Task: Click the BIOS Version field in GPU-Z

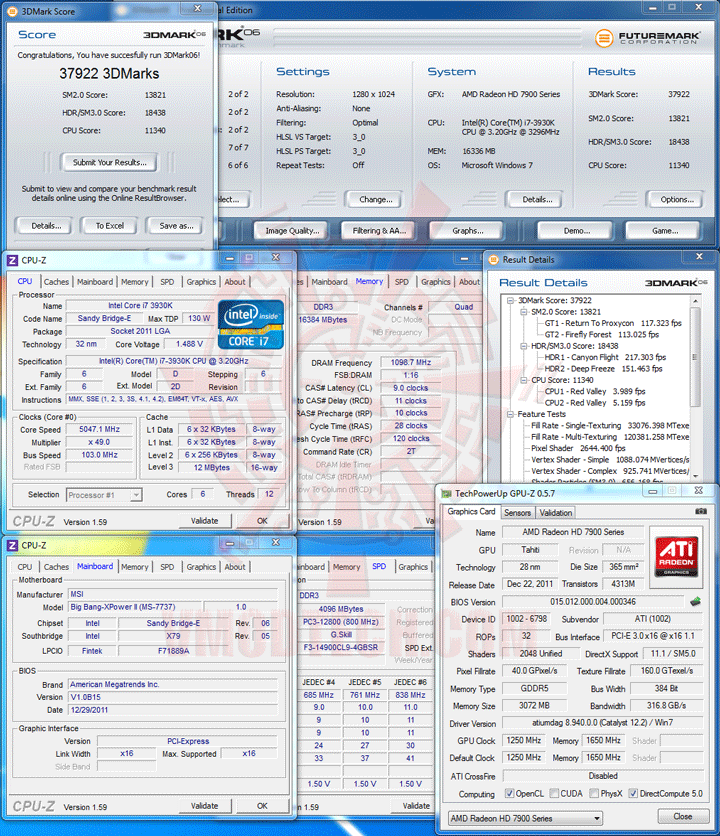Action: 593,601
